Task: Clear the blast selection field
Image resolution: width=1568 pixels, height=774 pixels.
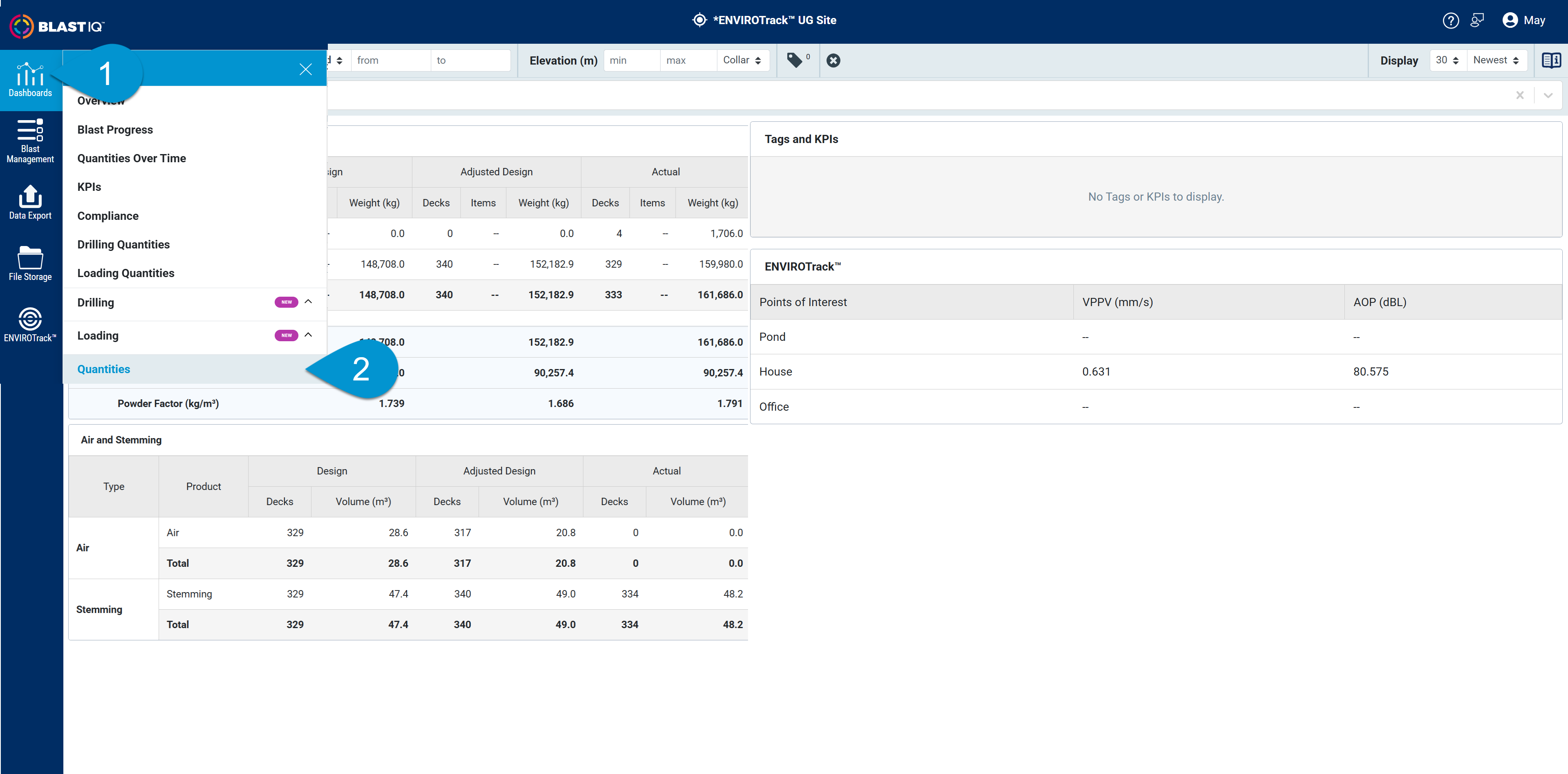Action: (x=1519, y=96)
